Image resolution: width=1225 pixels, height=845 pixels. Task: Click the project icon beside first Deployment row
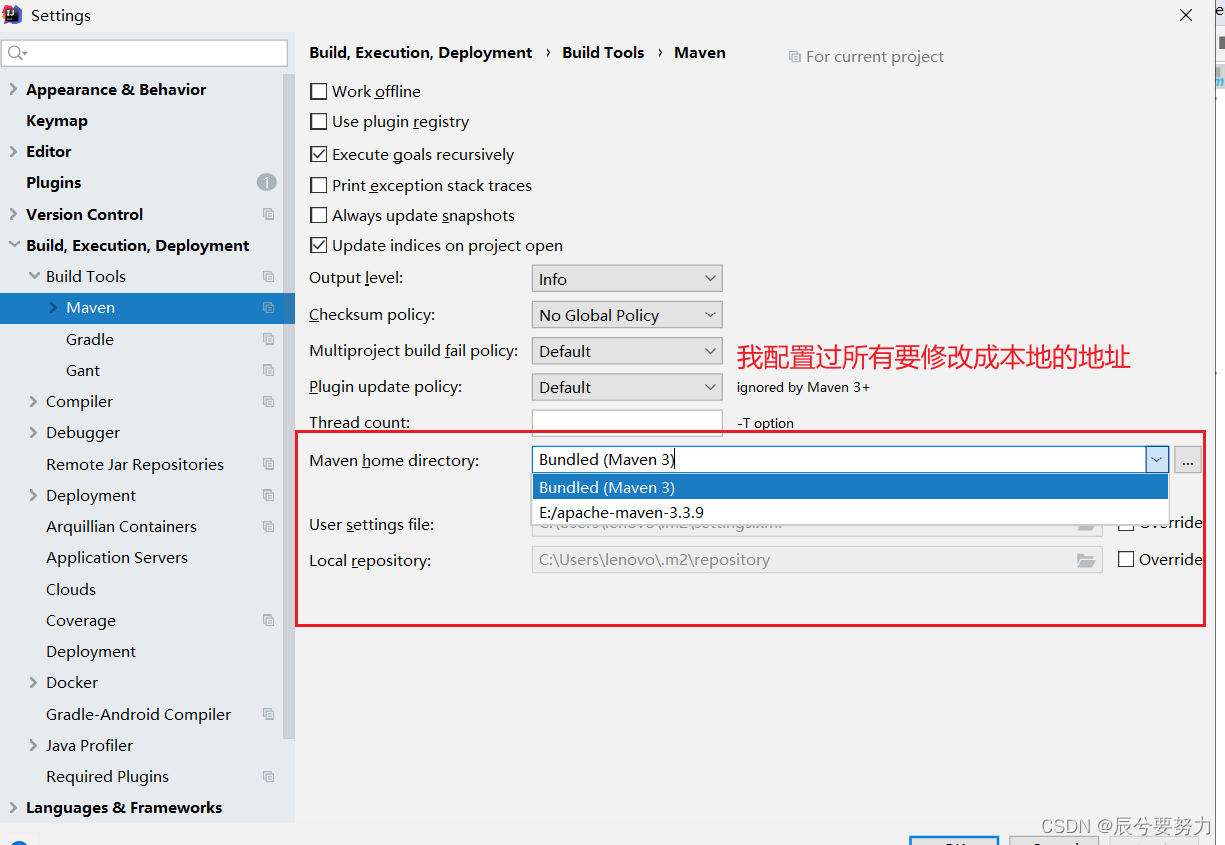point(268,495)
